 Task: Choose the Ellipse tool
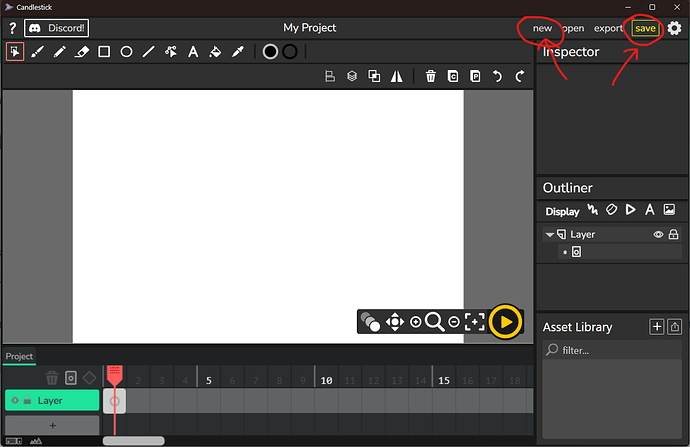pos(127,52)
